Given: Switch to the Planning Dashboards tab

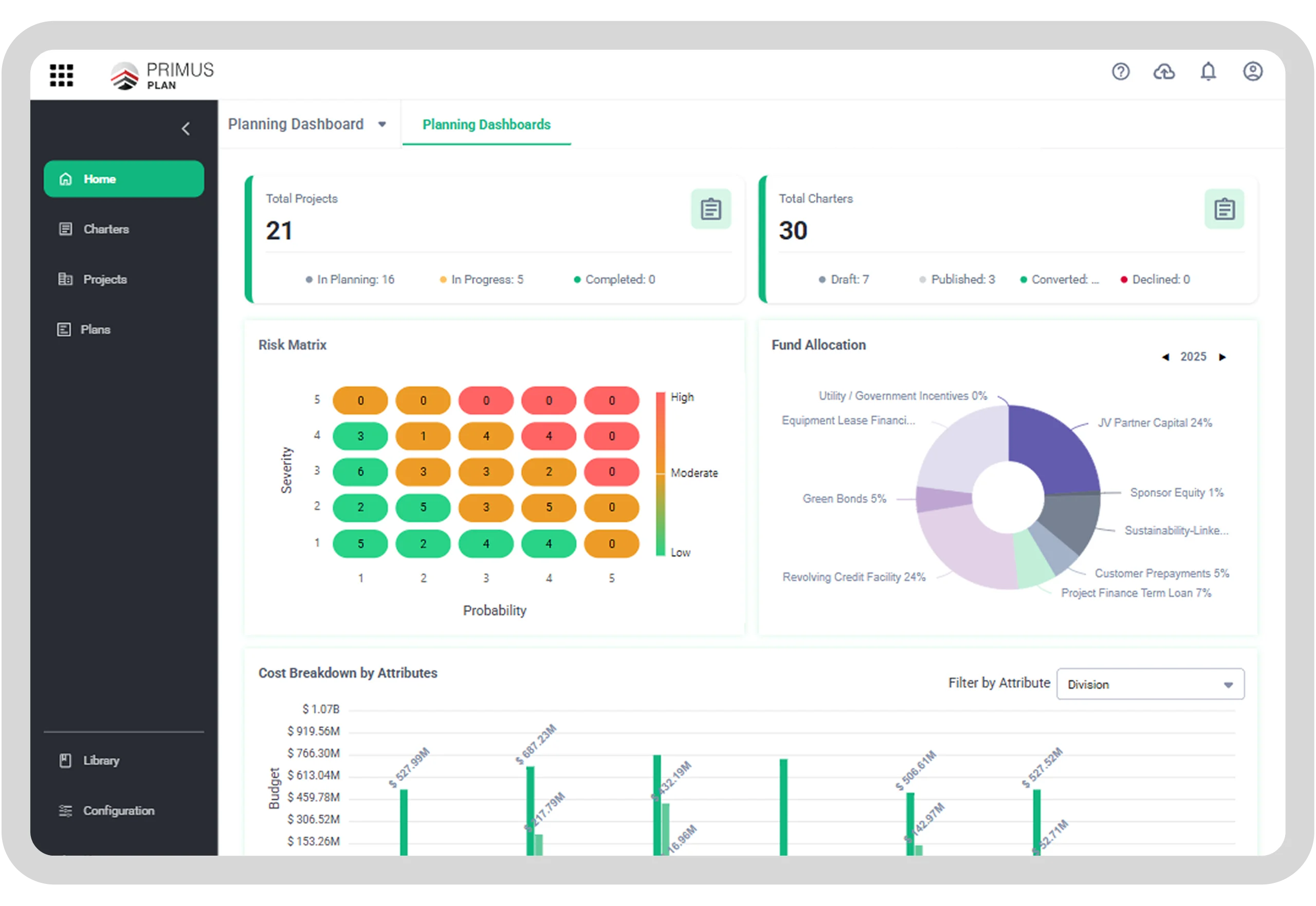Looking at the screenshot, I should click(x=486, y=124).
